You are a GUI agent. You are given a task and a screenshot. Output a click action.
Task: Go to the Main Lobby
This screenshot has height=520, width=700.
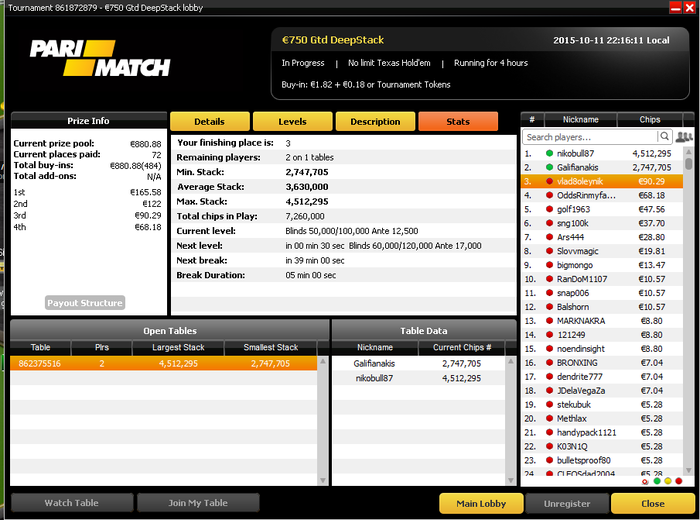481,503
